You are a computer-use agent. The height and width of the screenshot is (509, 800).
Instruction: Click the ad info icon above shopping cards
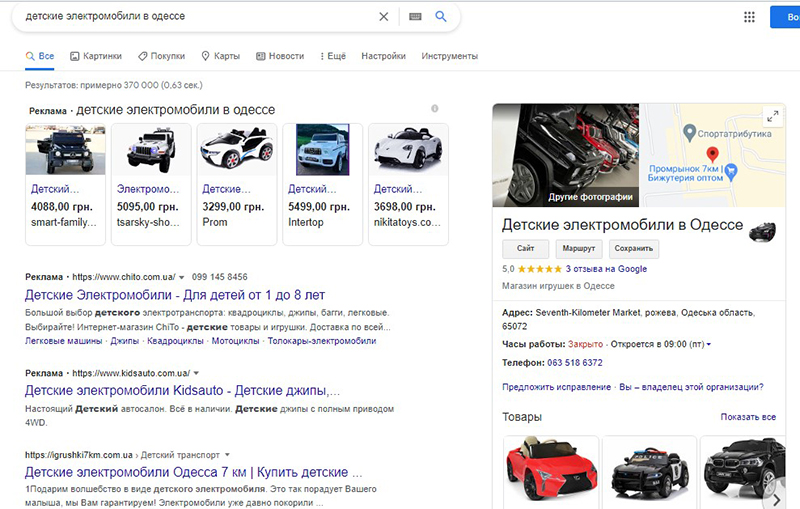point(435,108)
